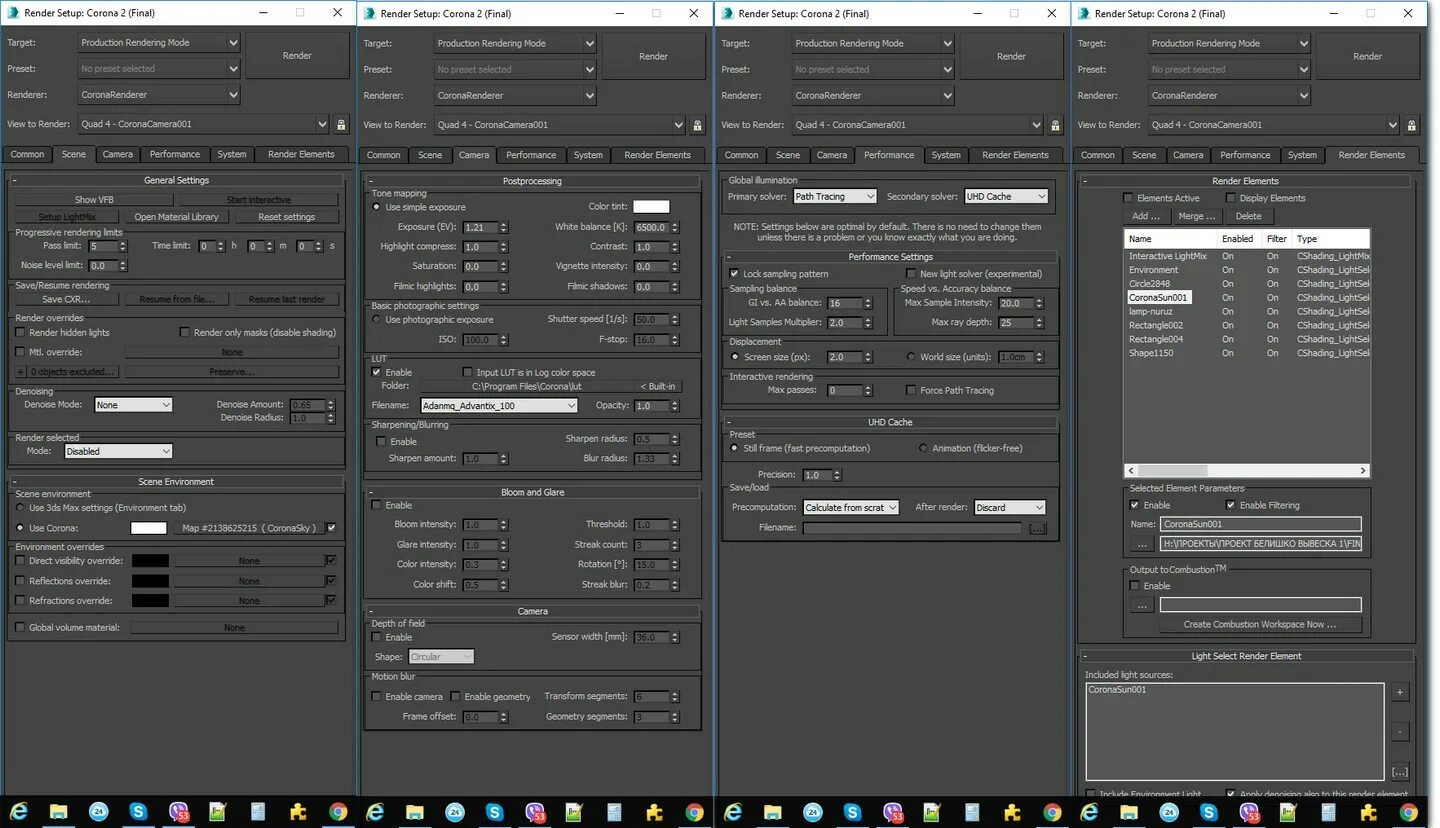Switch to the System tab in the Performance-tab window

(946, 155)
